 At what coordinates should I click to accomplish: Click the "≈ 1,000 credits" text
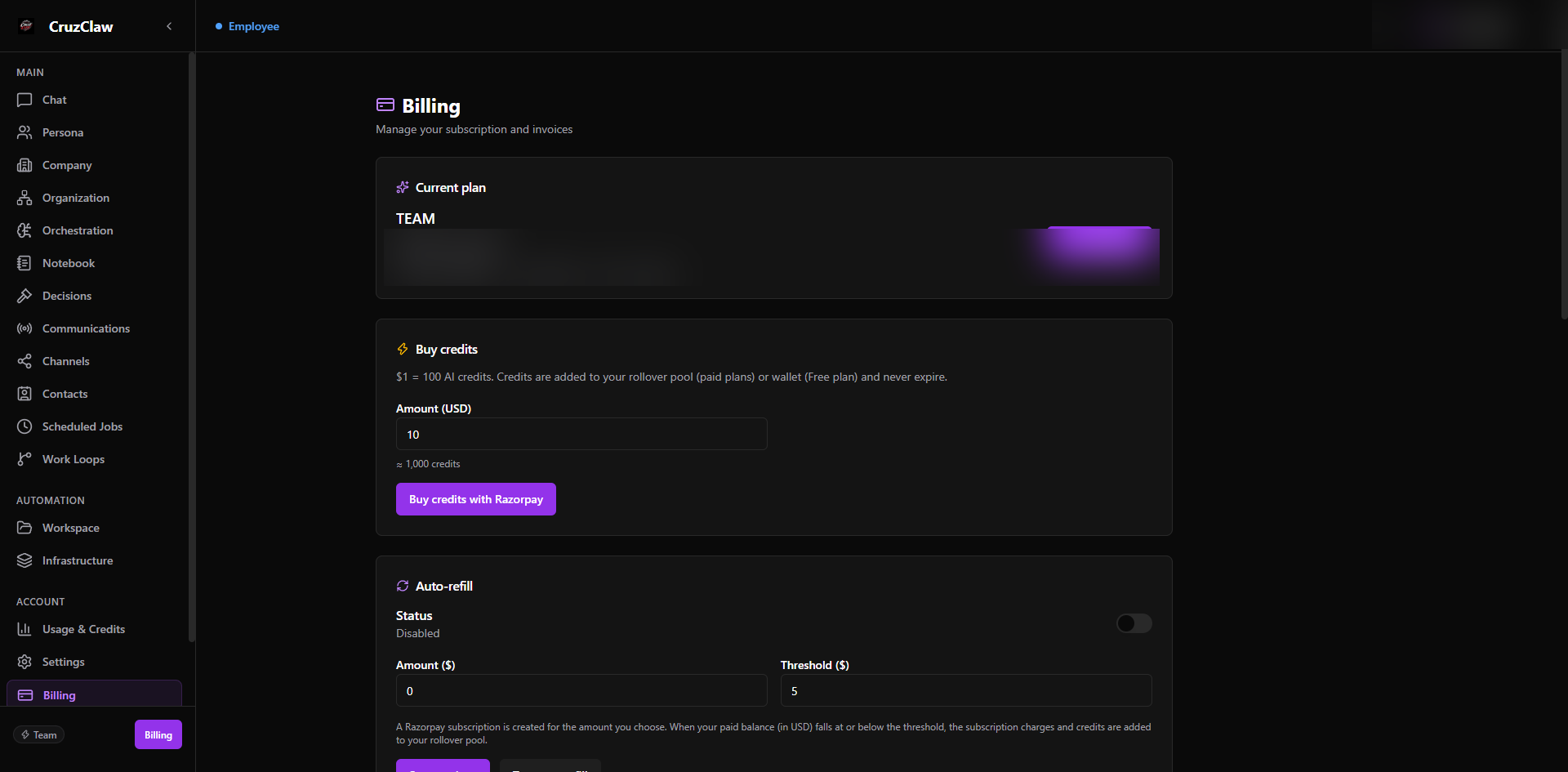tap(428, 464)
